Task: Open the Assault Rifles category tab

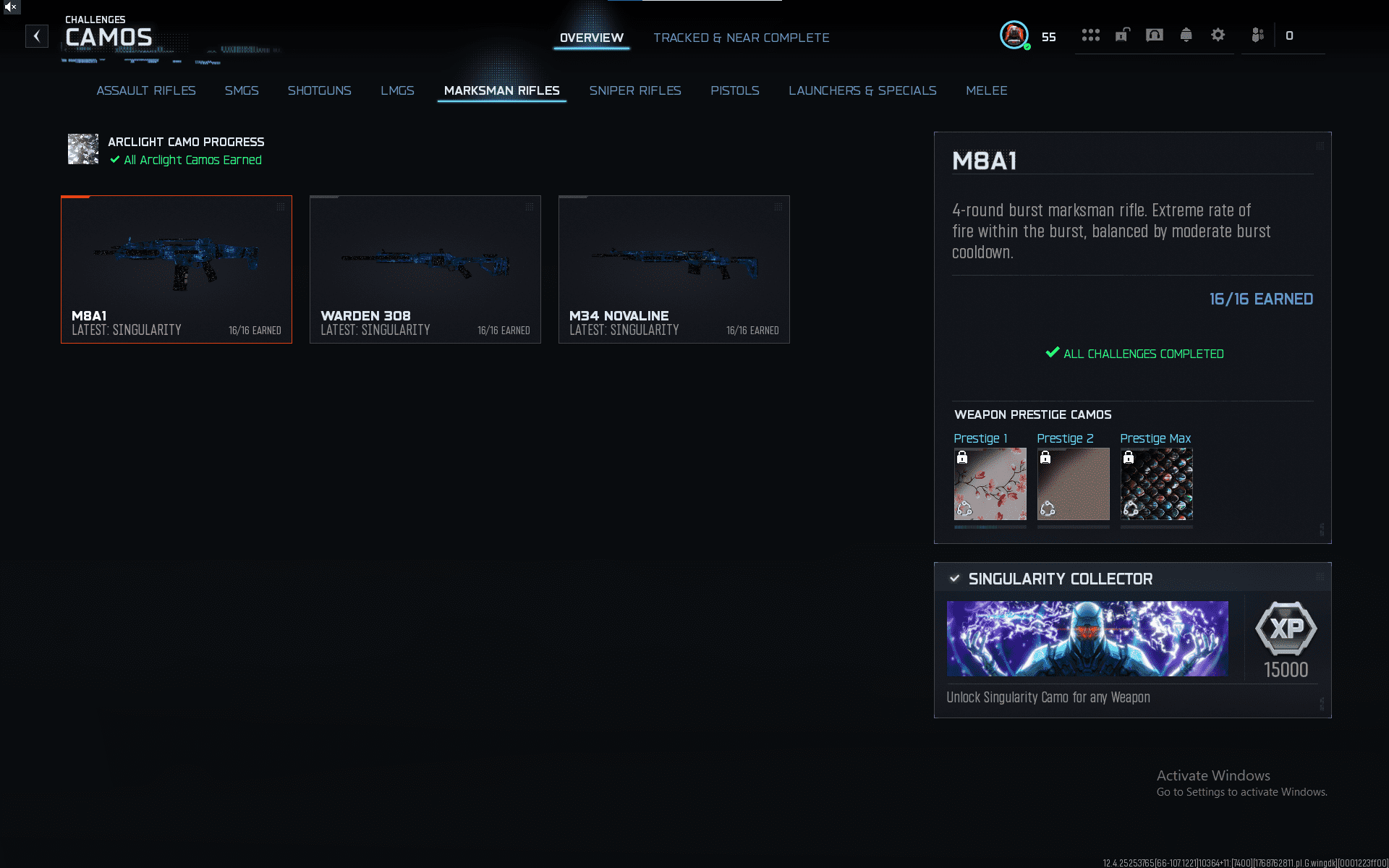Action: (146, 90)
